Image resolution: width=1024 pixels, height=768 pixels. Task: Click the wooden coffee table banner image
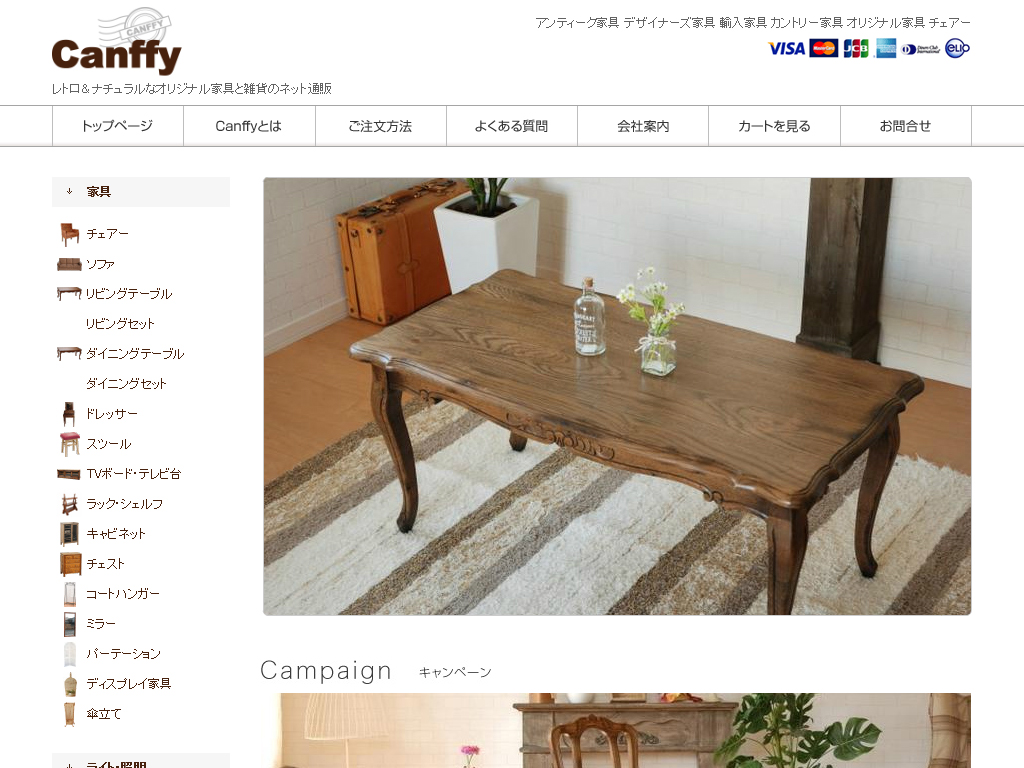pos(617,396)
